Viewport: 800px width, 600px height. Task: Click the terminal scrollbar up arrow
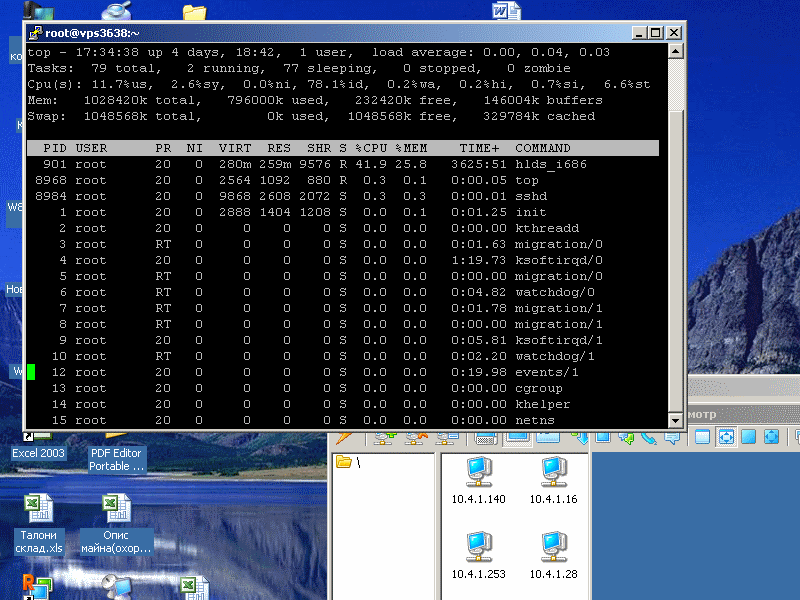675,51
